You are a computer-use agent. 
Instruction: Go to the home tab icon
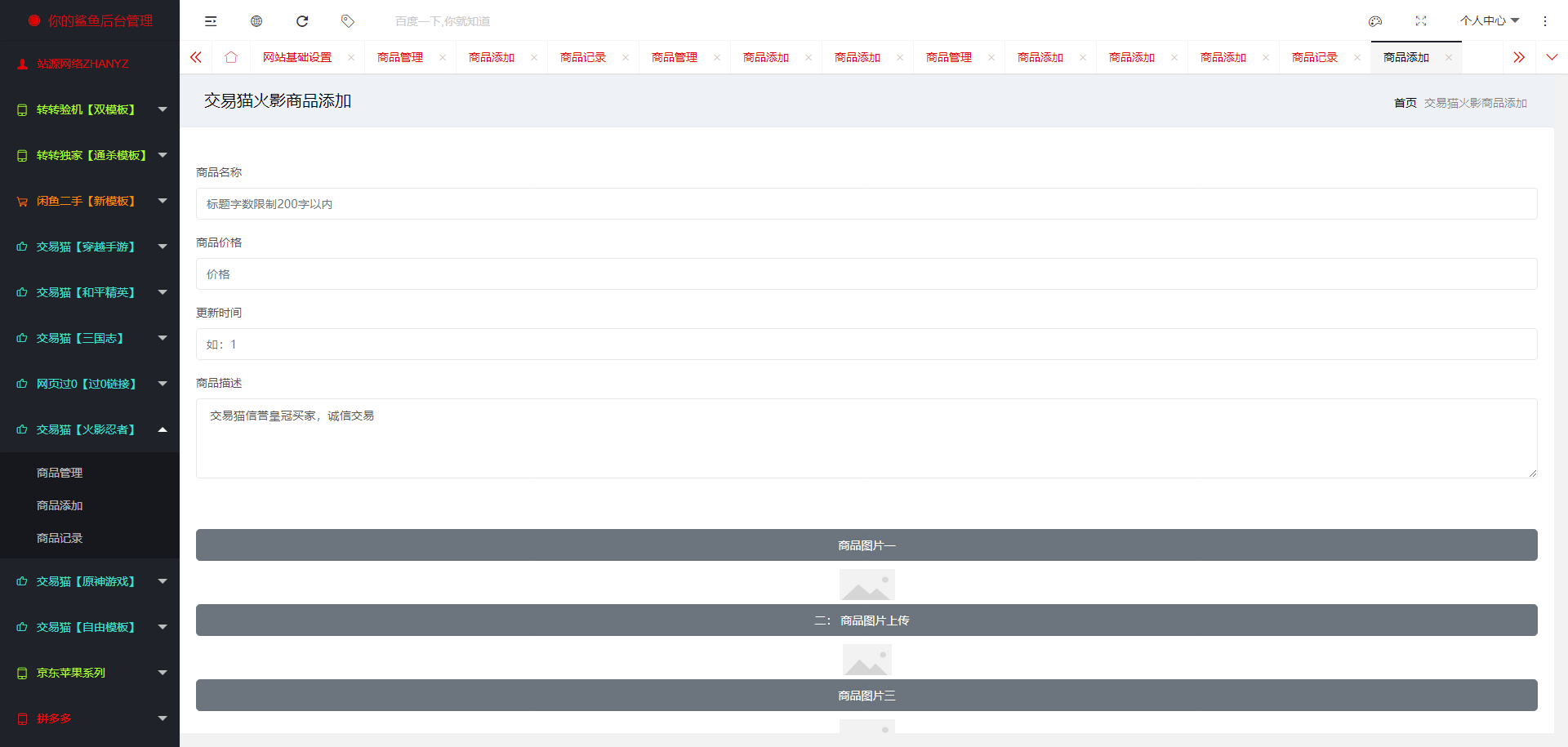[x=231, y=57]
